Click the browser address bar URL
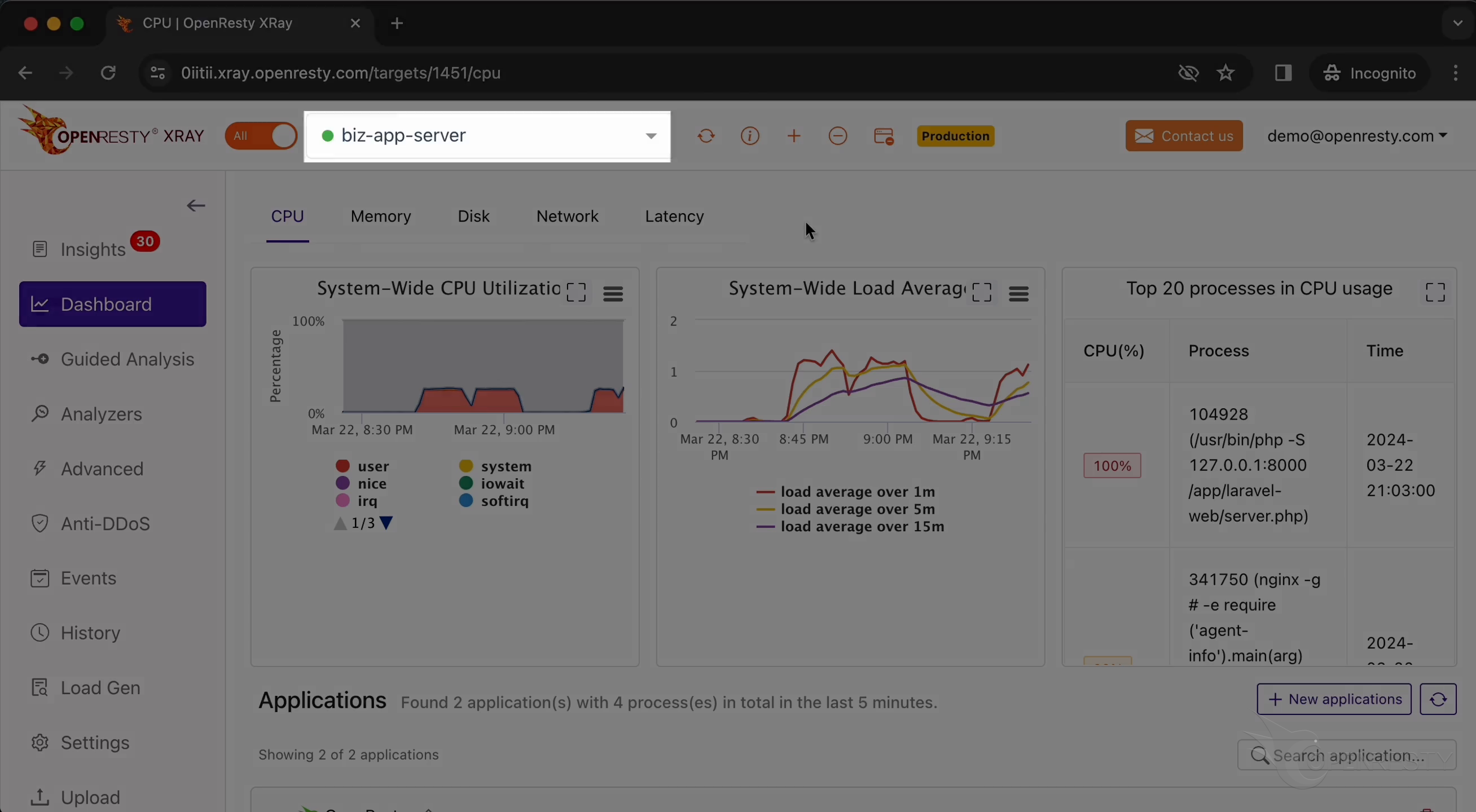1476x812 pixels. point(341,73)
